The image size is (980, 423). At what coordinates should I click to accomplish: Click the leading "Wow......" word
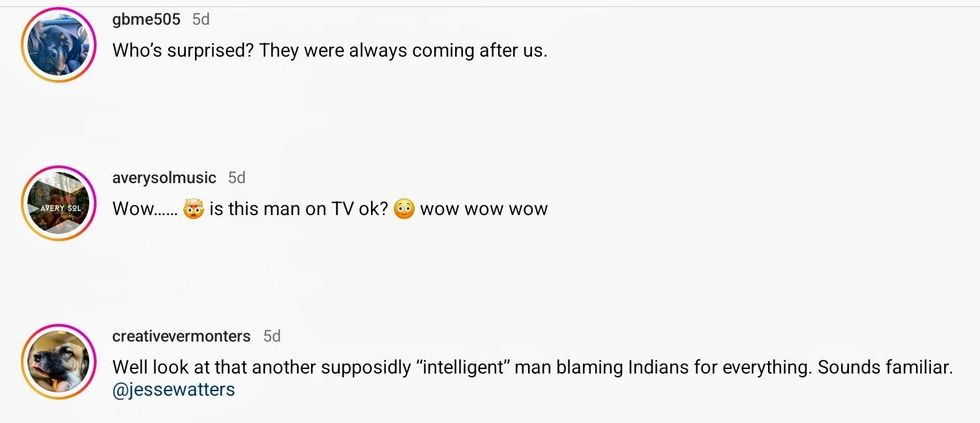(145, 209)
